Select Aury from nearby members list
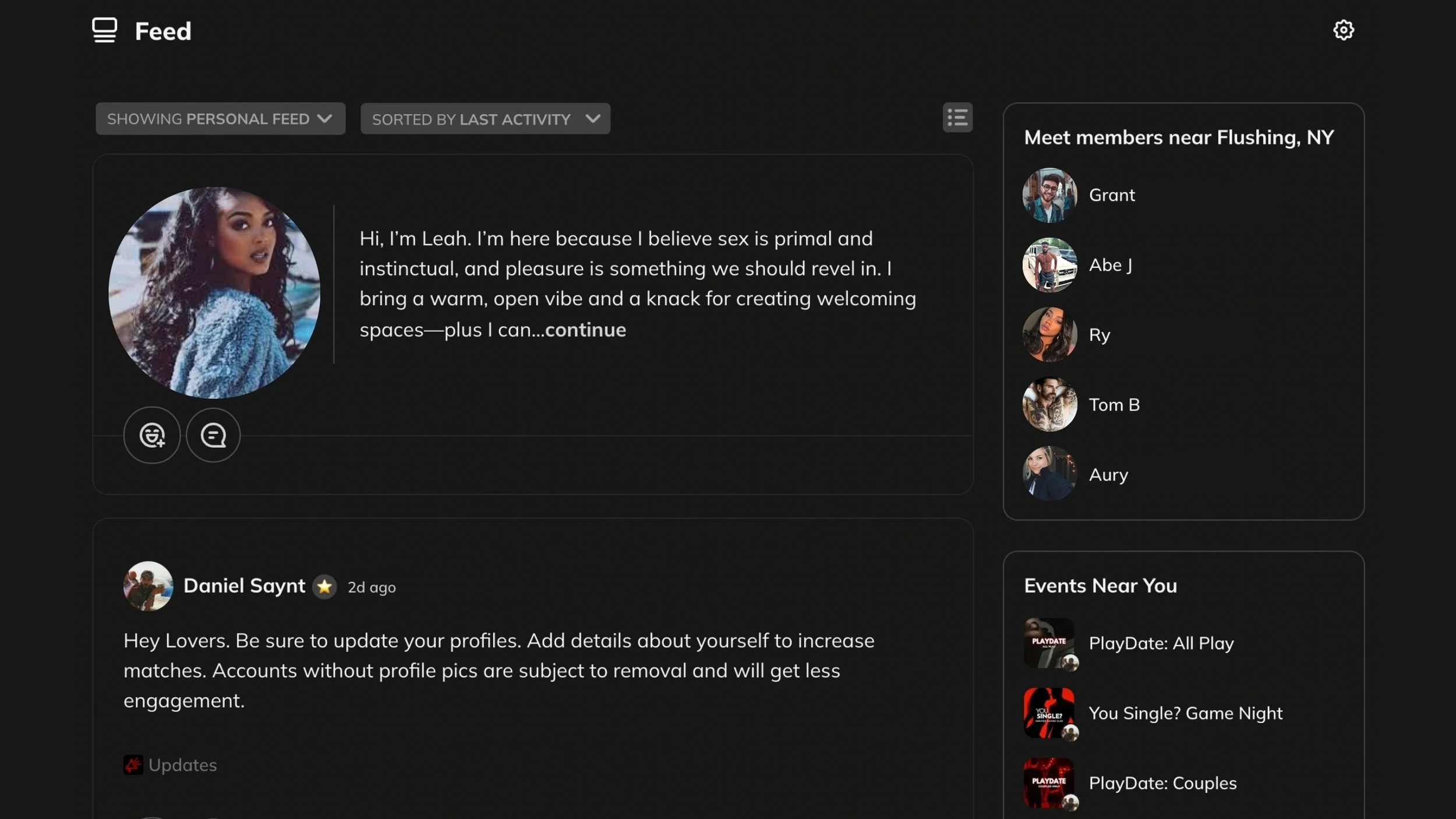This screenshot has width=1456, height=819. [x=1108, y=475]
